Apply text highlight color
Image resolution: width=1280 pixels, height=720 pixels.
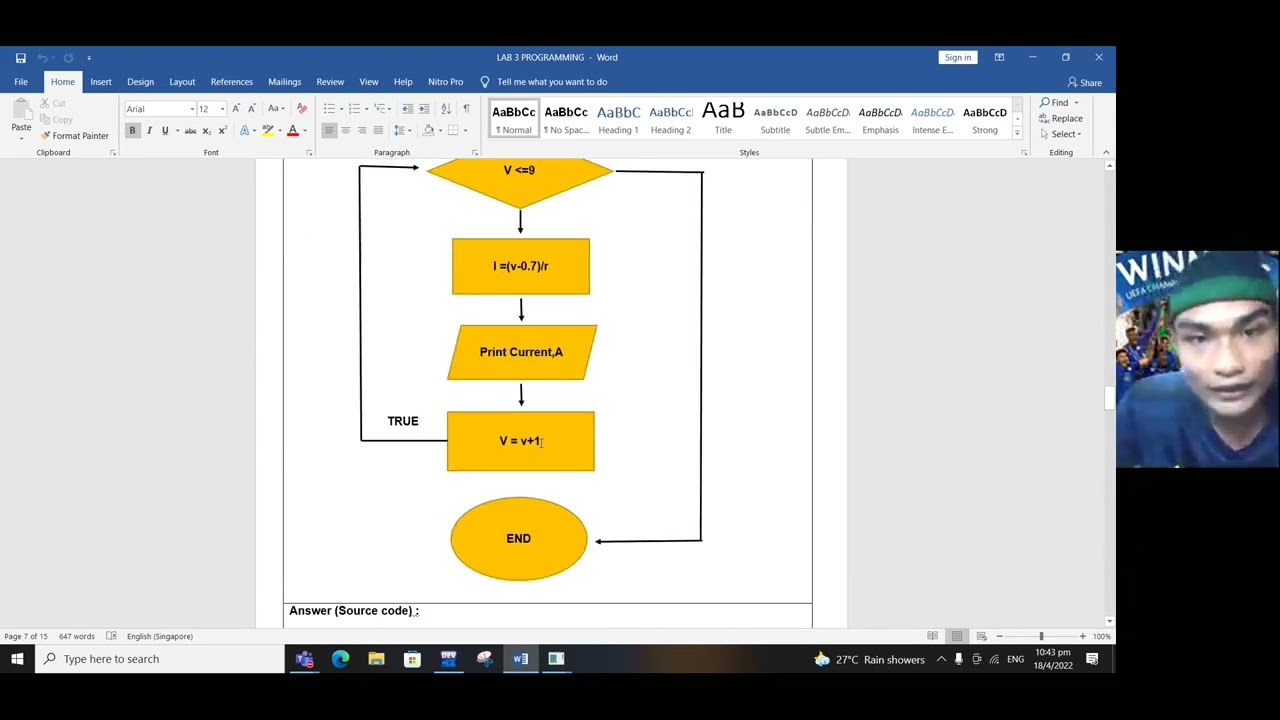(x=267, y=131)
